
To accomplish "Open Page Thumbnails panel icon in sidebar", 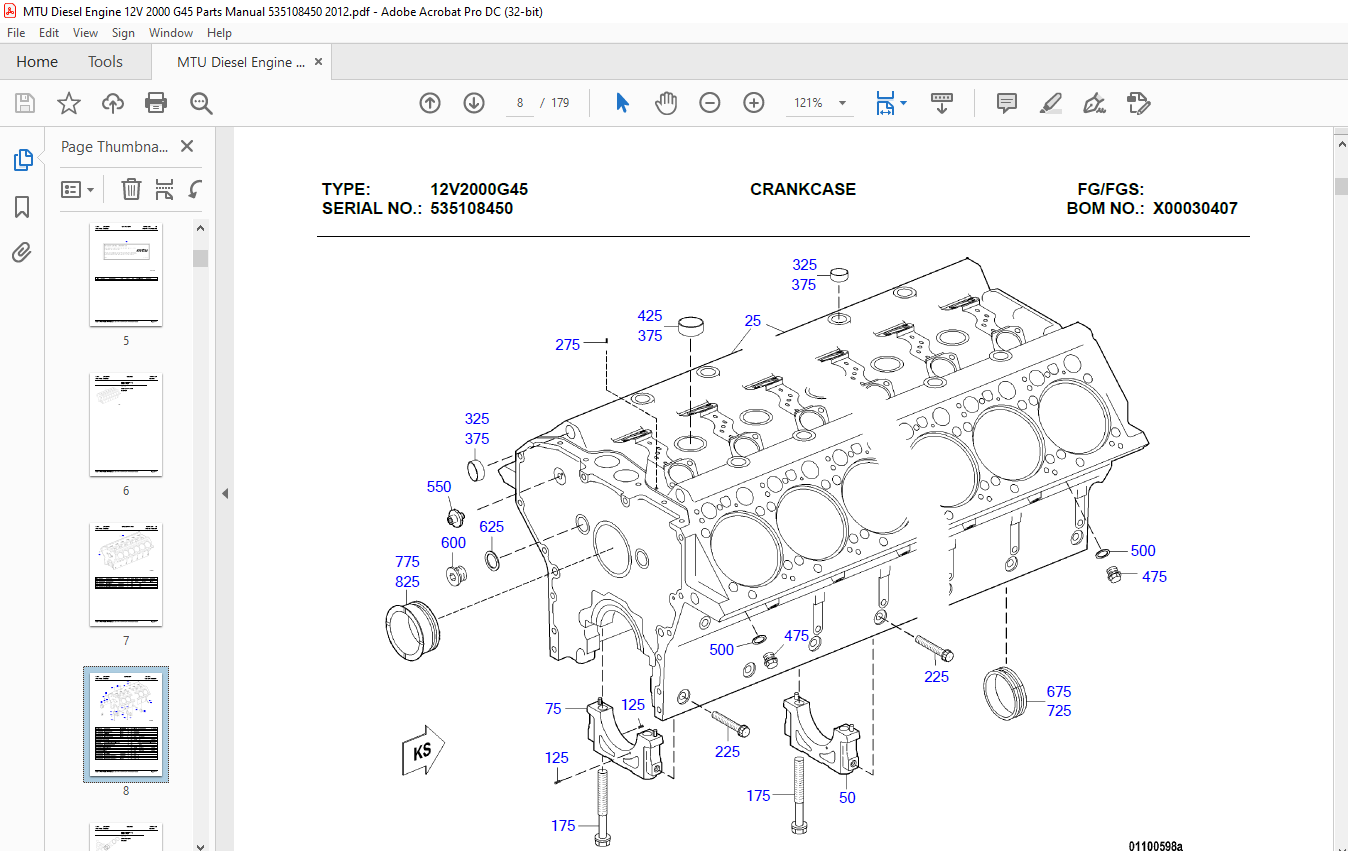I will (22, 160).
